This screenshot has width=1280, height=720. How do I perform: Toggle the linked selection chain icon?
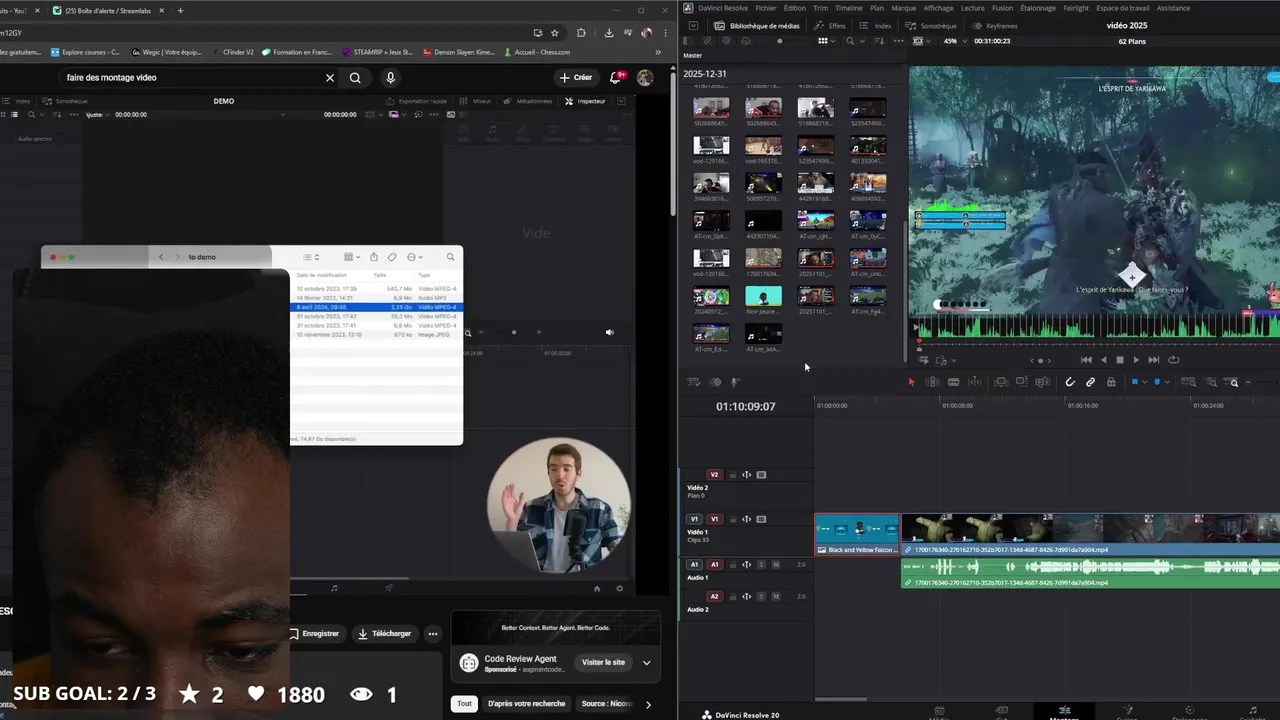(x=1090, y=382)
